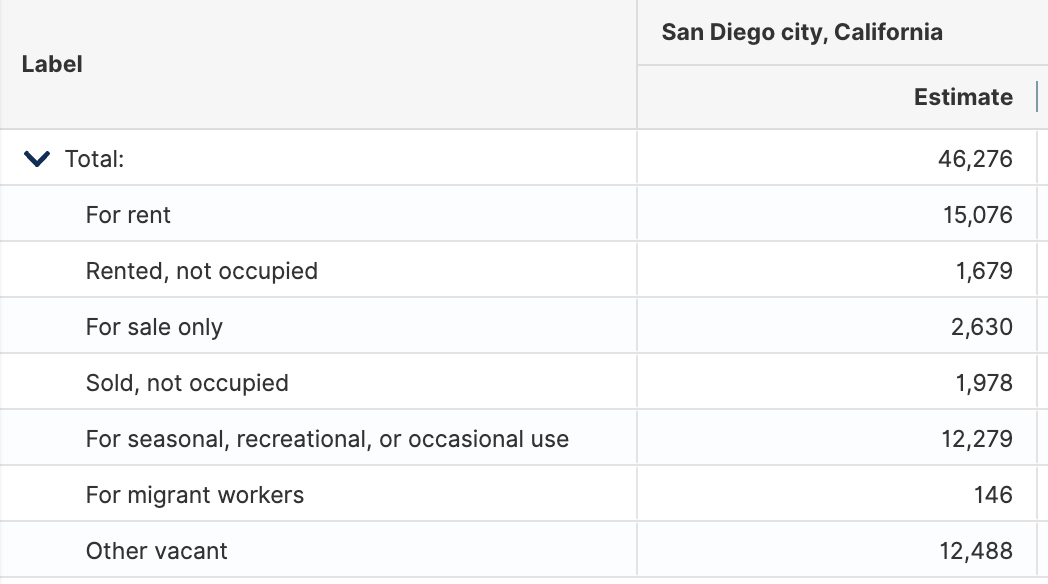Screen dimensions: 1048x584
Task: Click the 2,630 estimate cell
Action: coord(982,327)
